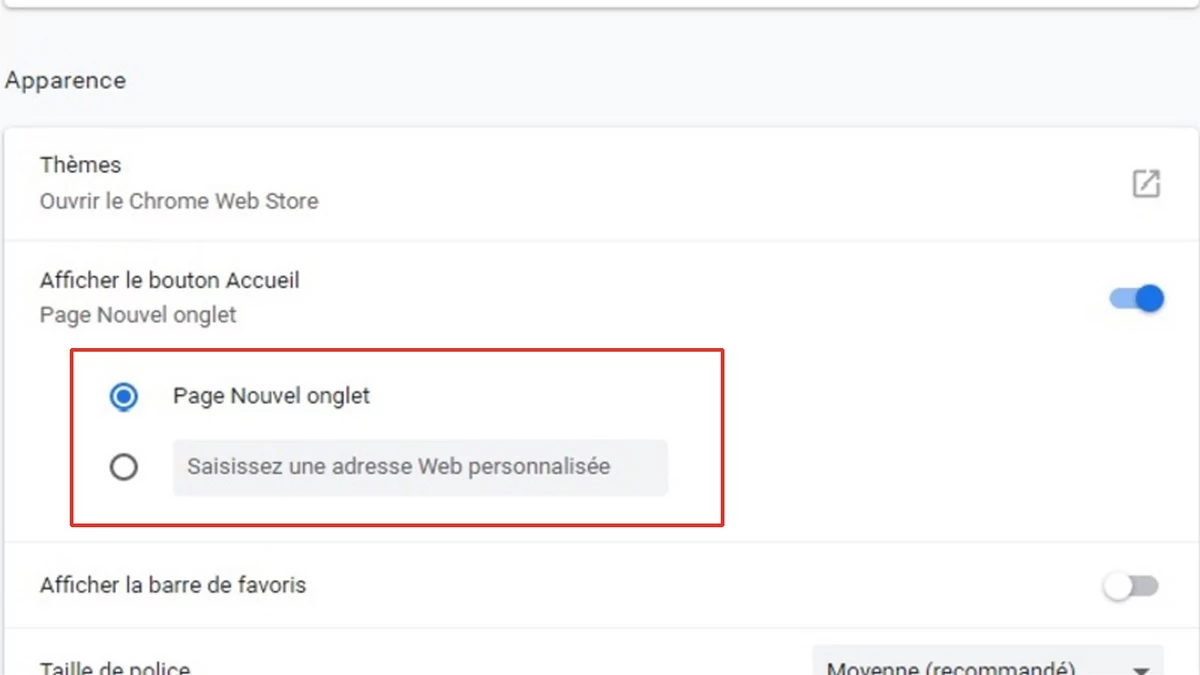
Task: Disable the Afficher le bouton Accueil toggle
Action: coord(1137,298)
